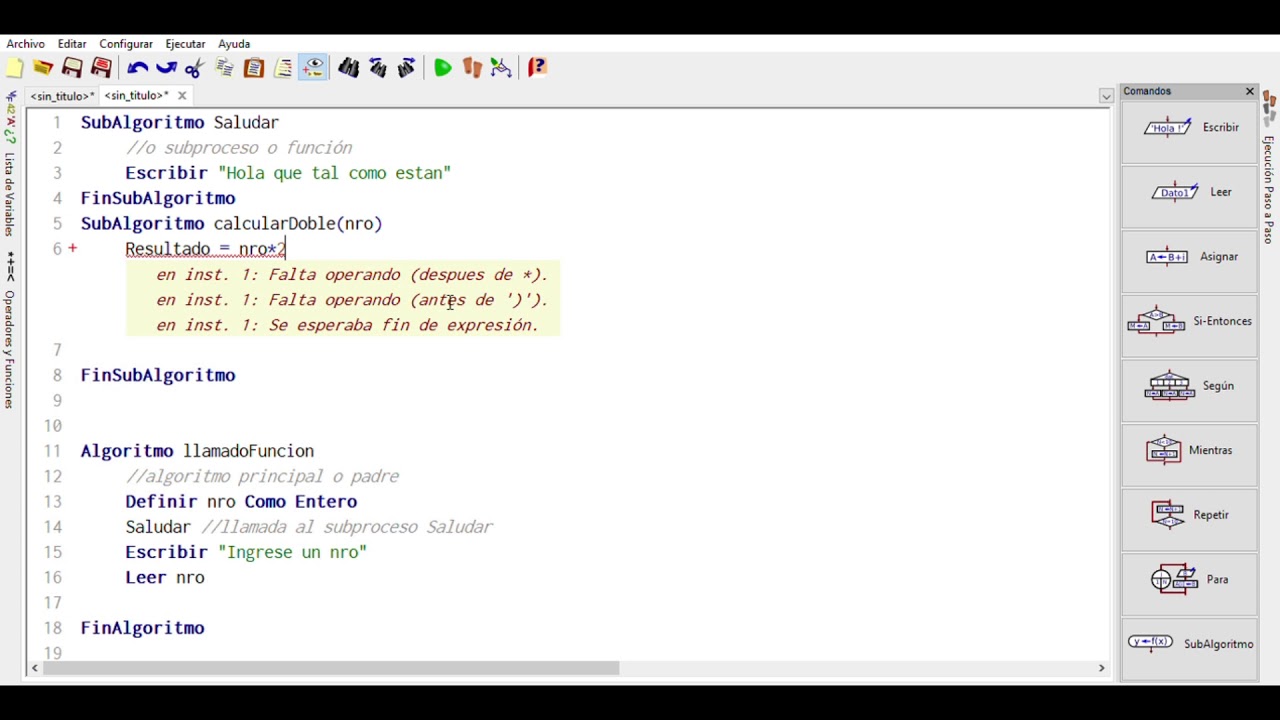The image size is (1280, 720).
Task: Redo the last undone edit
Action: point(166,68)
